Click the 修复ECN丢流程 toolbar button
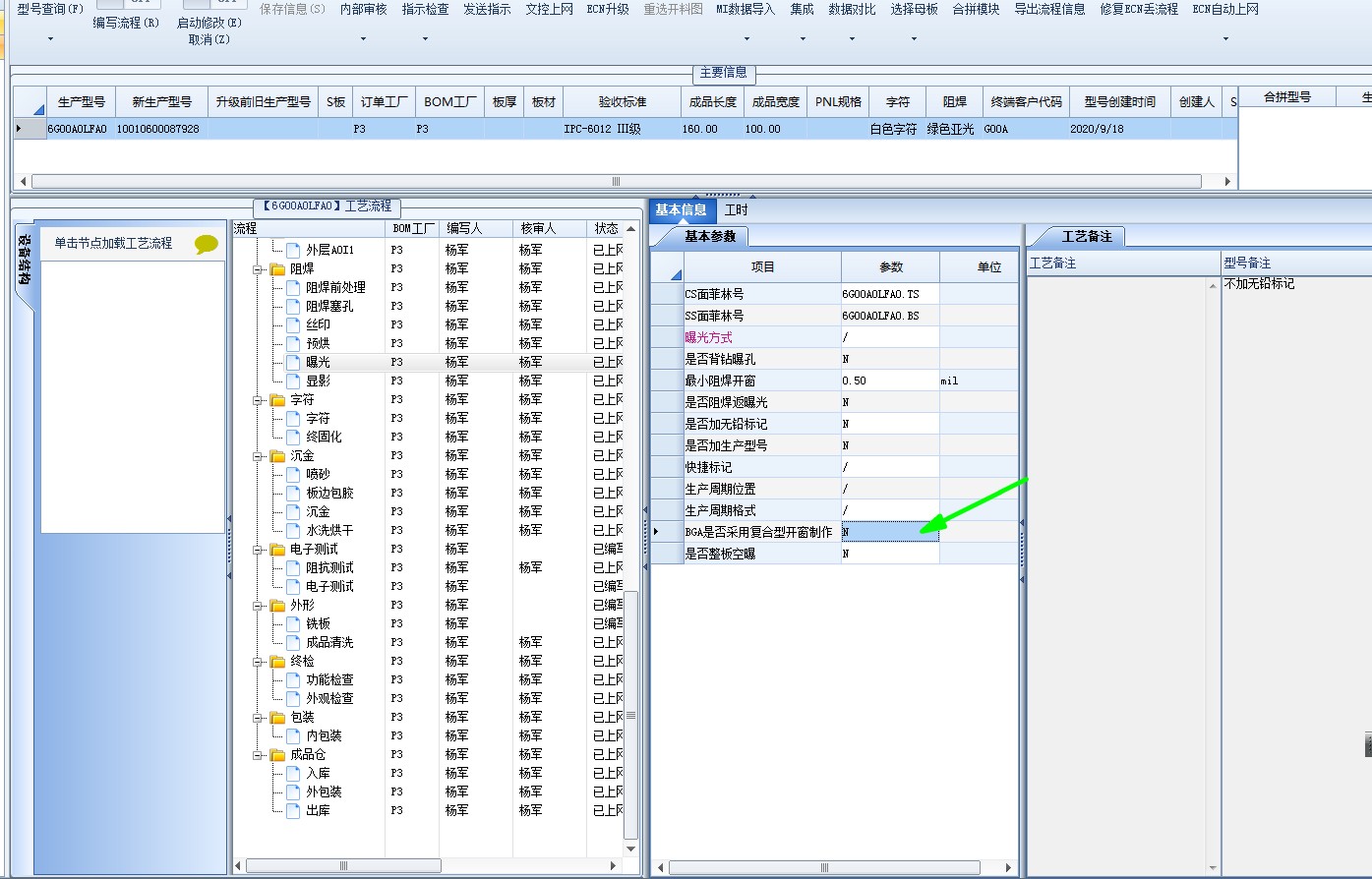 [1139, 9]
